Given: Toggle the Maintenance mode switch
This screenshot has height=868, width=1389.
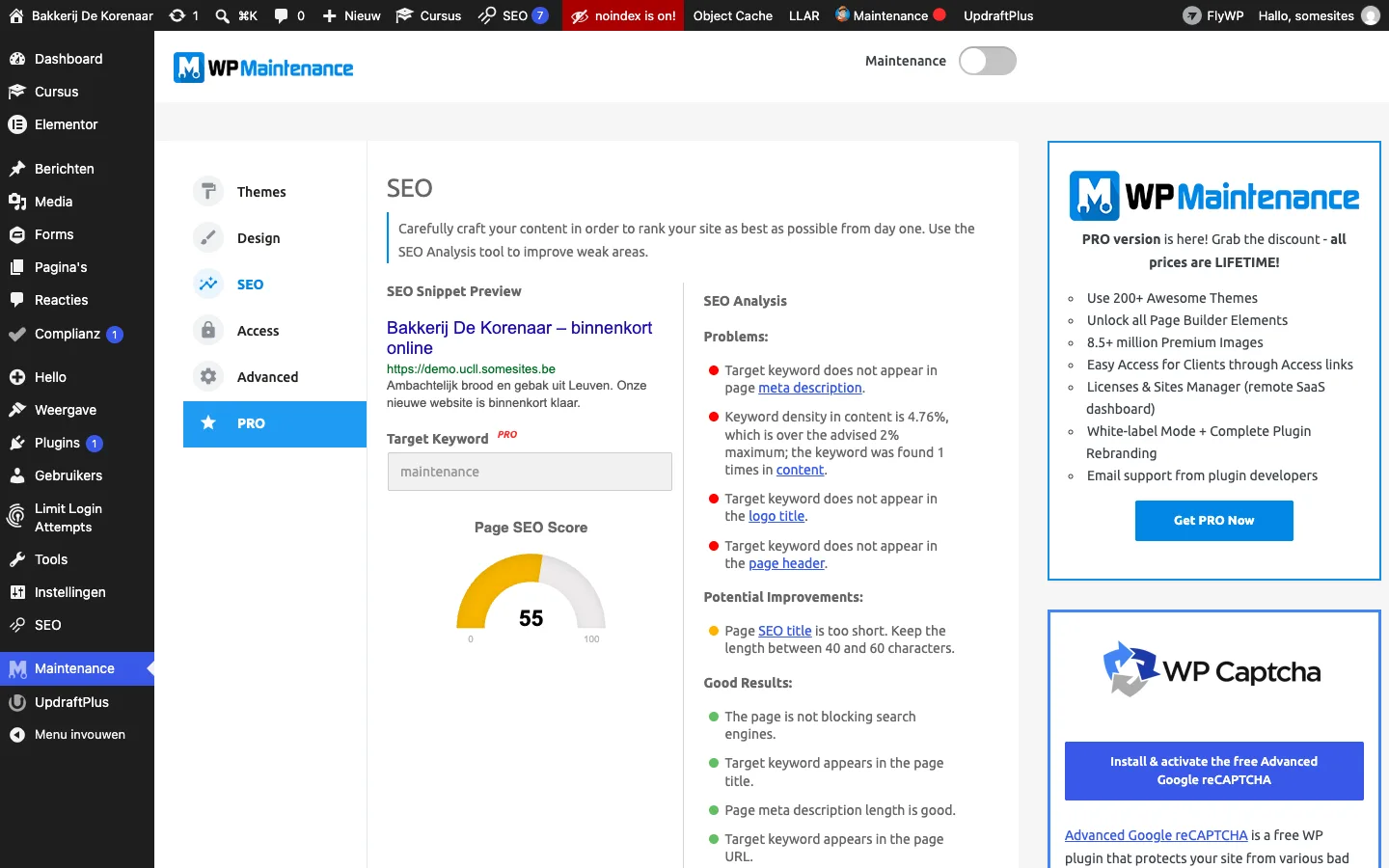Looking at the screenshot, I should 987,61.
